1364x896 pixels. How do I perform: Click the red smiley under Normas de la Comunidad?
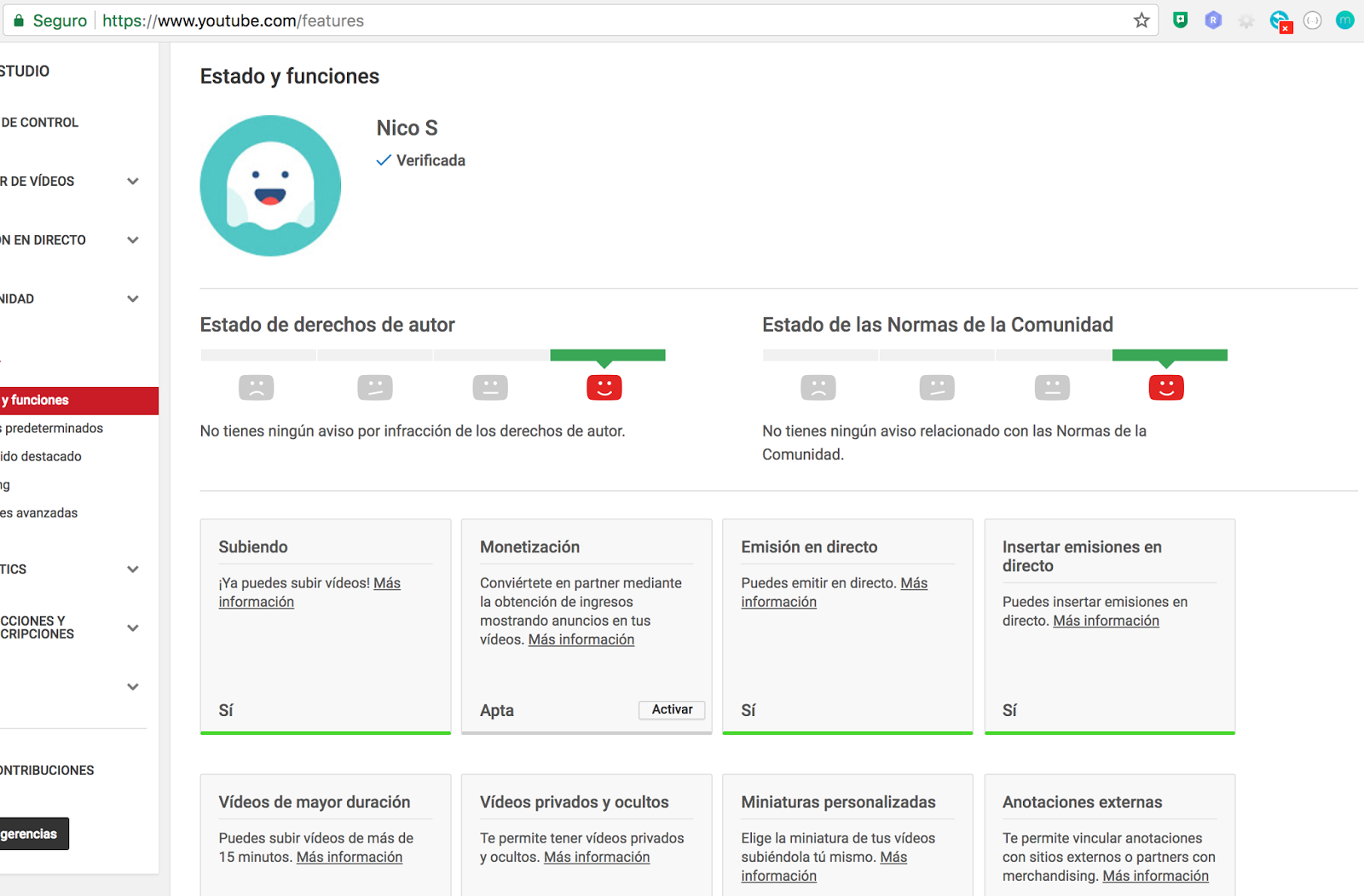(x=1166, y=388)
